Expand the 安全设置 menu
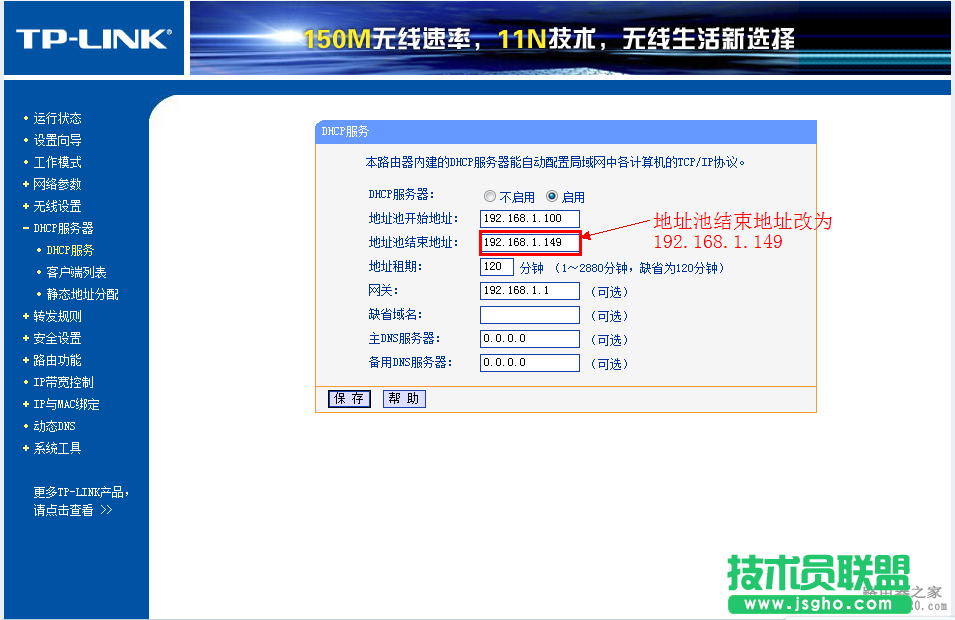The image size is (955, 620). point(57,338)
